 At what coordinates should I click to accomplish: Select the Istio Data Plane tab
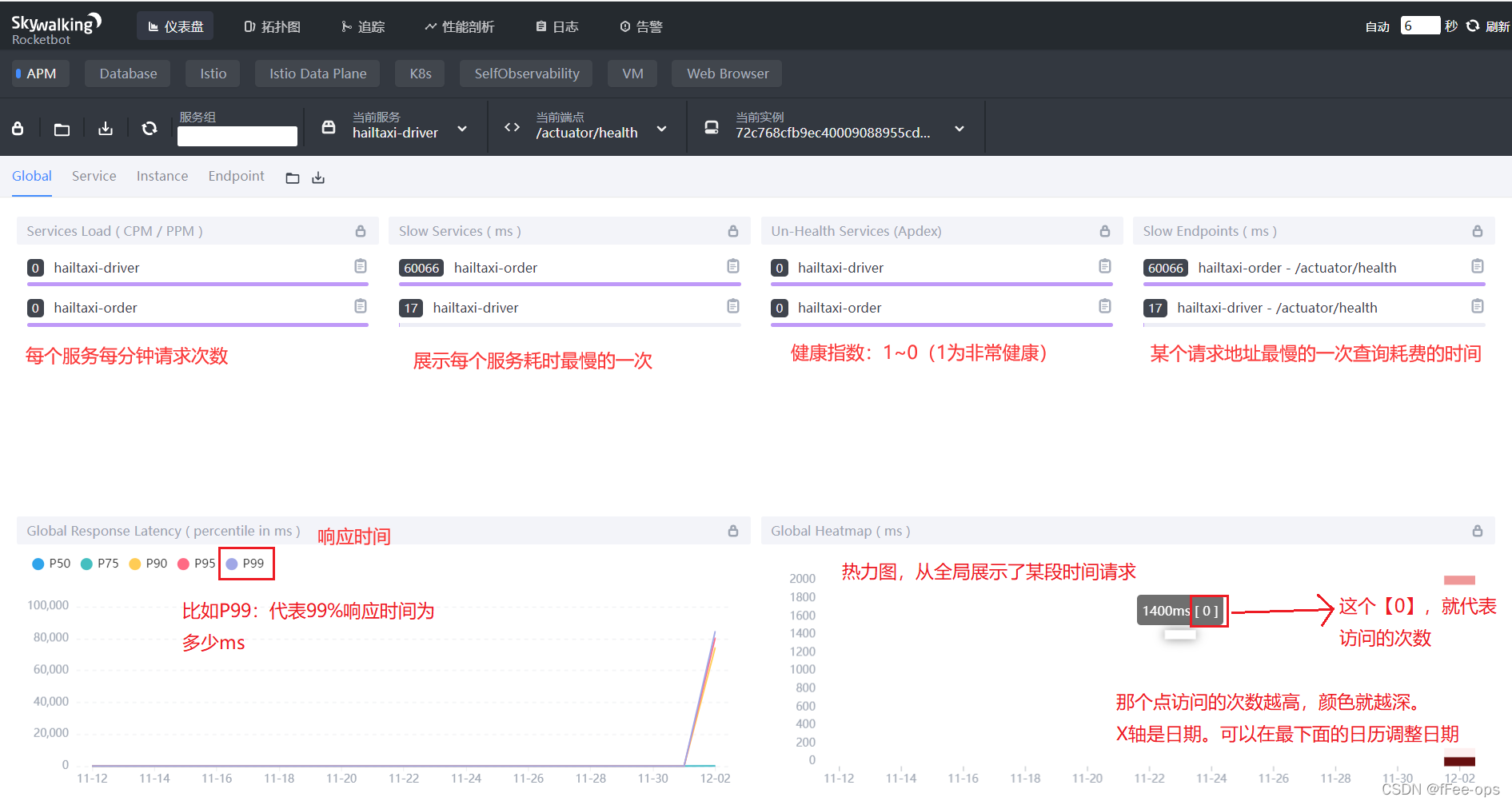tap(317, 74)
